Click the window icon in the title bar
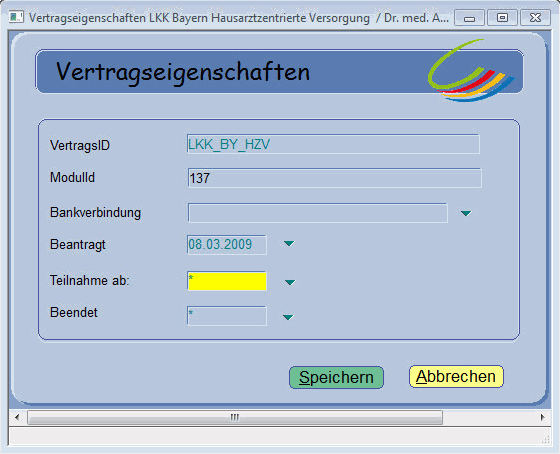 tap(16, 17)
